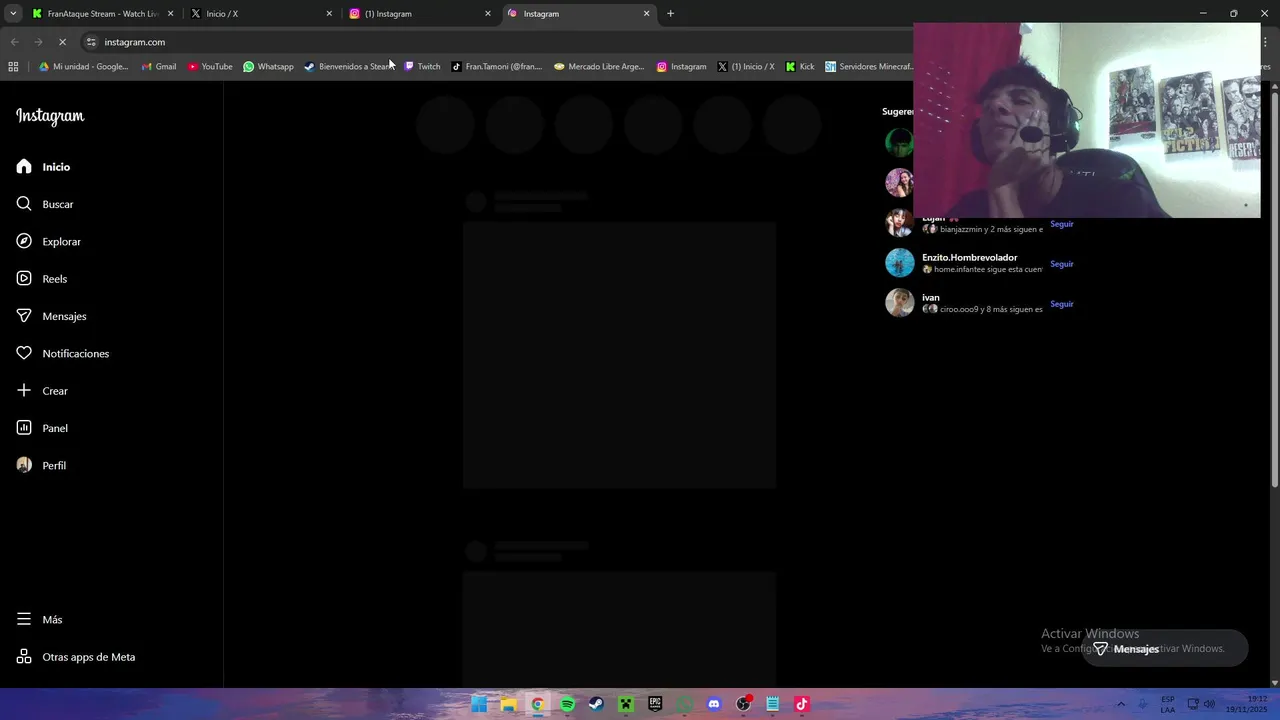Image resolution: width=1280 pixels, height=720 pixels.
Task: Open Steam from taskbar
Action: click(596, 704)
